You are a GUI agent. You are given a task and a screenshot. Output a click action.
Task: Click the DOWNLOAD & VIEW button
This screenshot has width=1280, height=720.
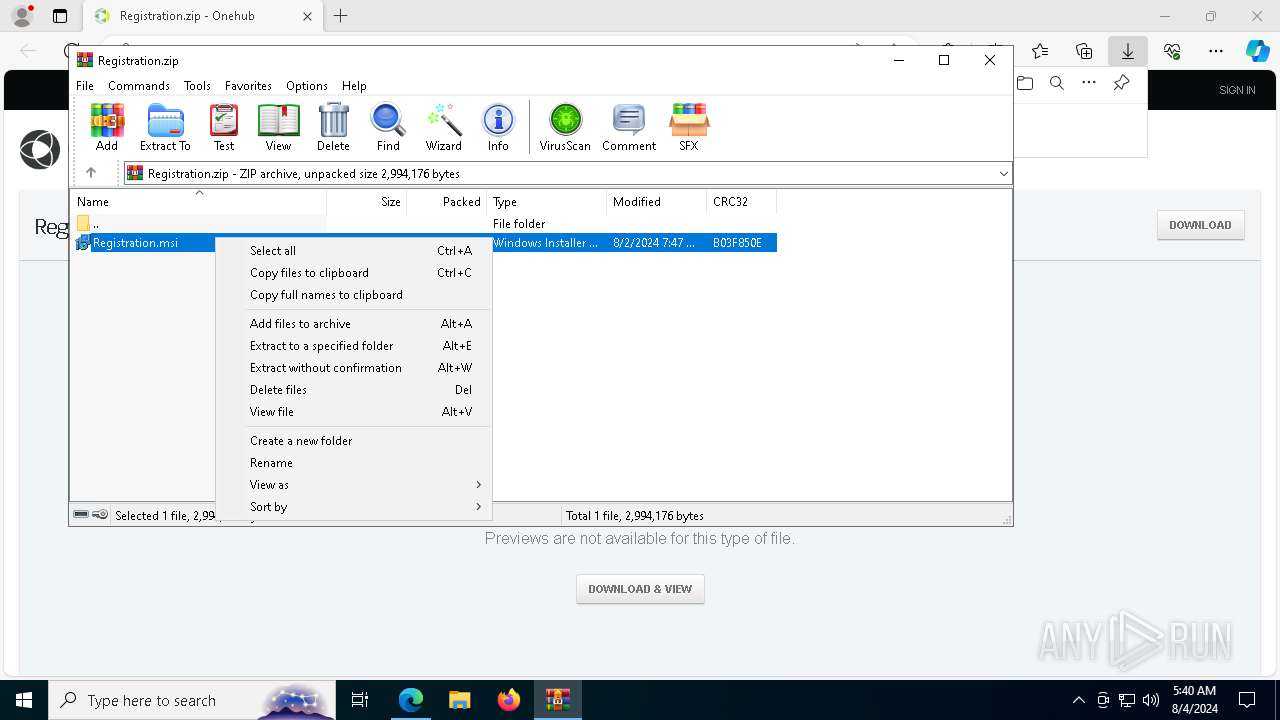coord(640,589)
